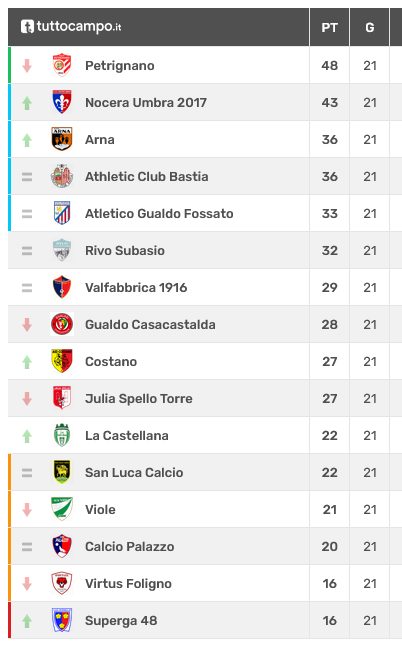The height and width of the screenshot is (649, 402).
Task: Click the equals sign beside Rivo Subasio
Action: [27, 250]
